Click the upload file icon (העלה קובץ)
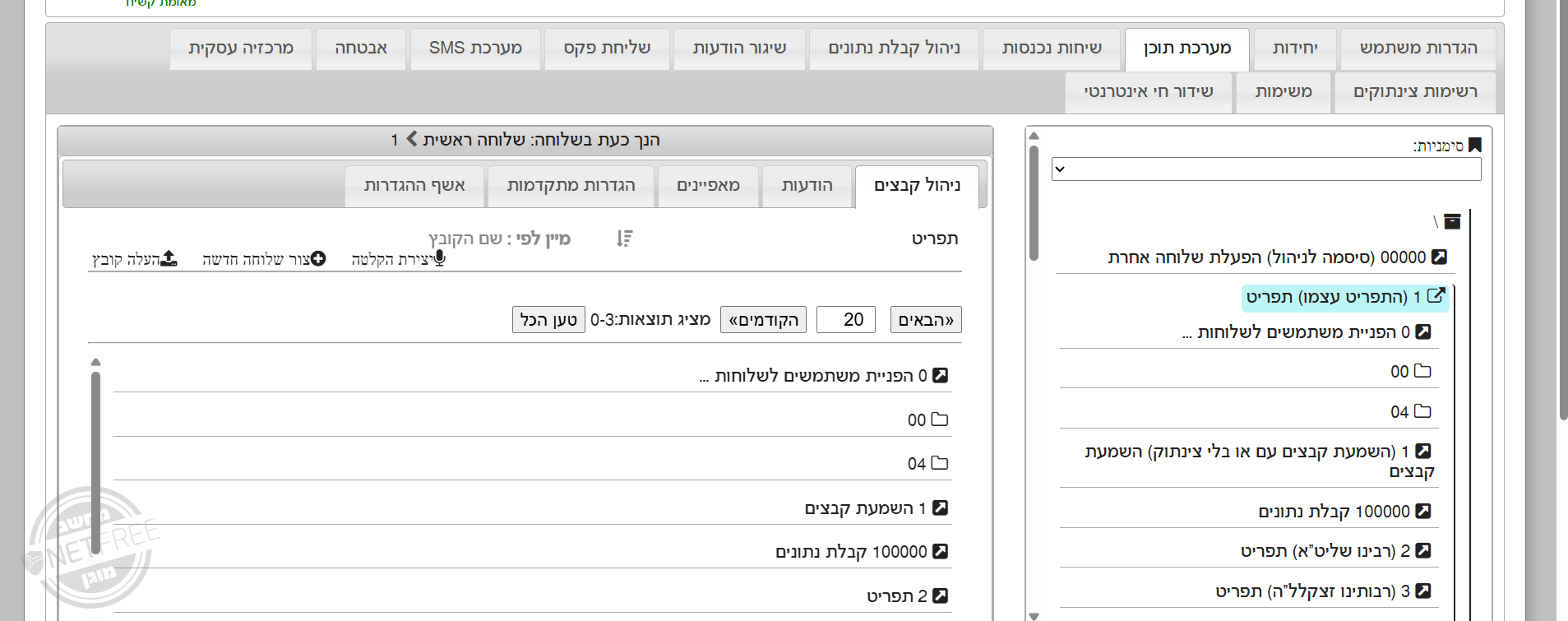 [169, 259]
